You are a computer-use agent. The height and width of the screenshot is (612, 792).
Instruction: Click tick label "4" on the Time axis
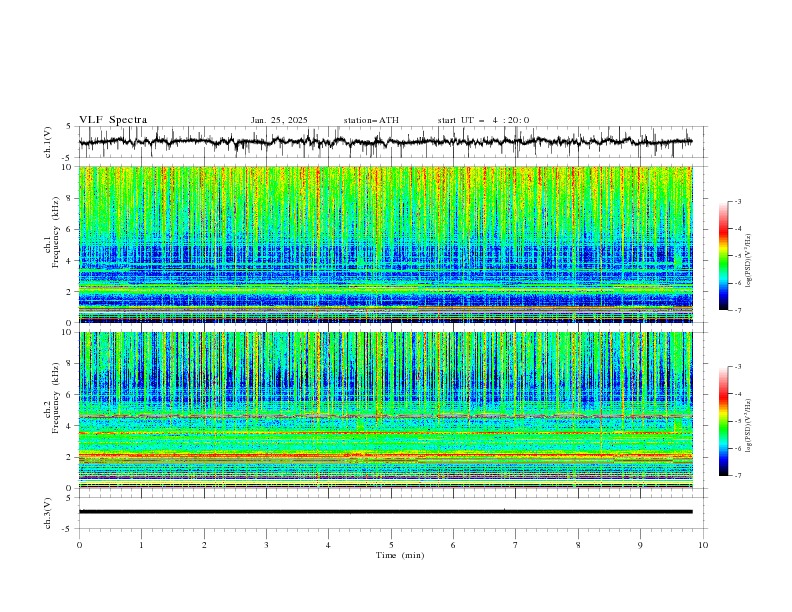point(328,545)
